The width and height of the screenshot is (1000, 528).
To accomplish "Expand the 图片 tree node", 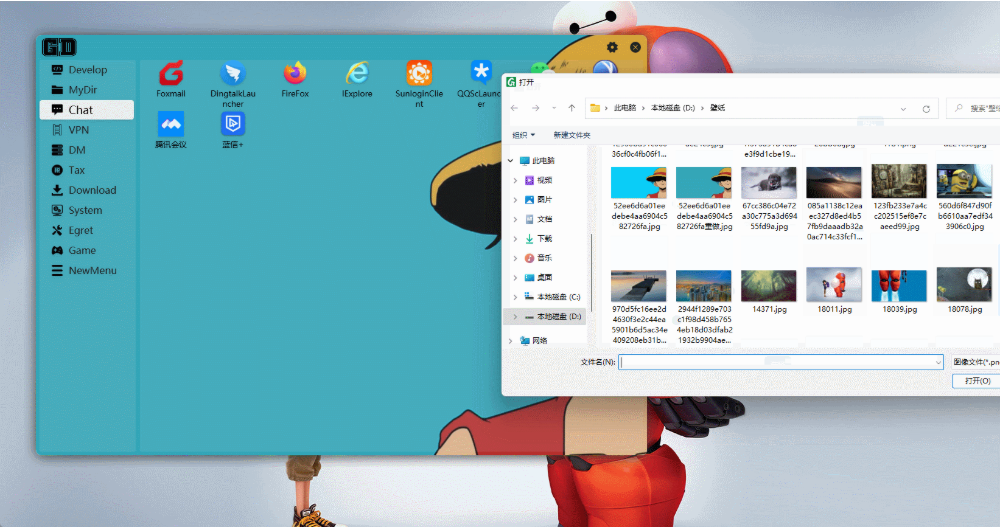I will click(515, 200).
